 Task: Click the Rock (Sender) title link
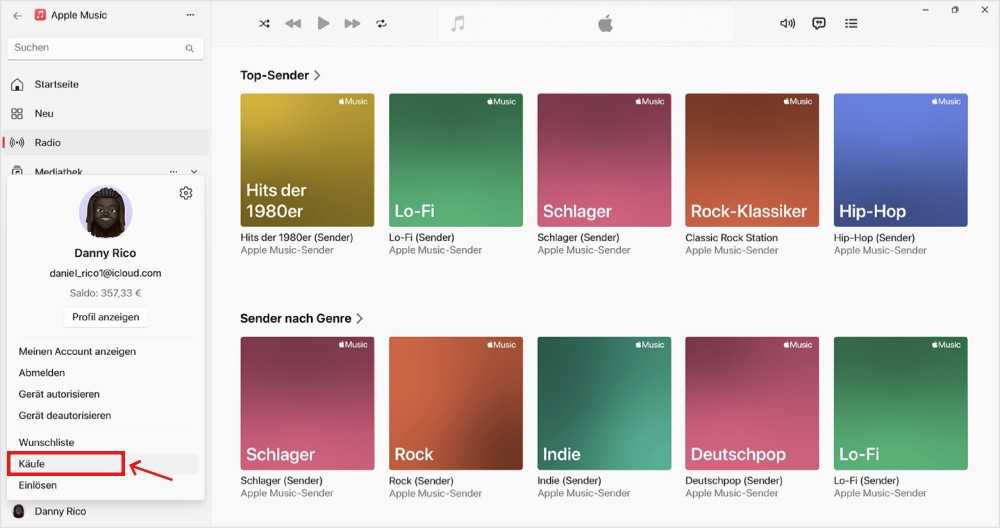pos(421,481)
